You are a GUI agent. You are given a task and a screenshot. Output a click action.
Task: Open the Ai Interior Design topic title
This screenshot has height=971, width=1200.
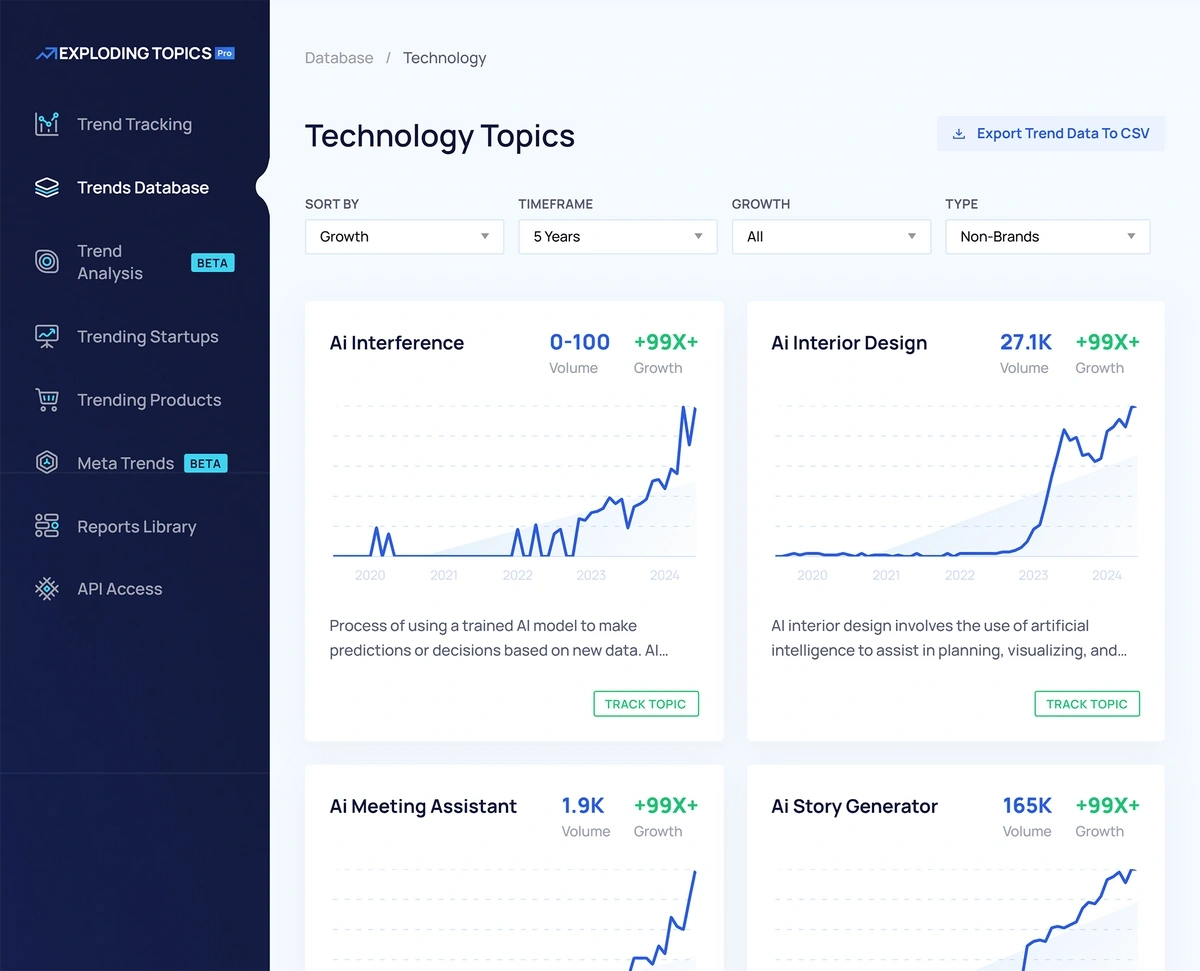pyautogui.click(x=849, y=343)
